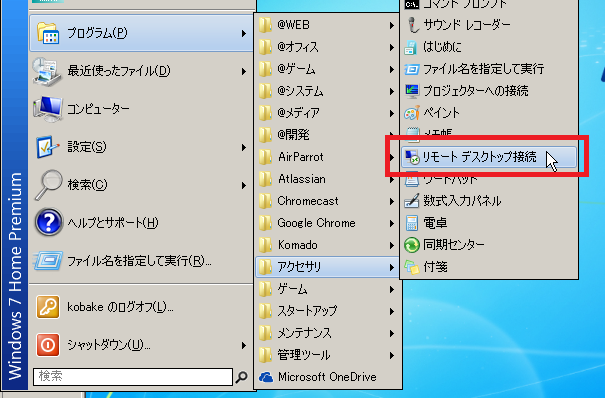The width and height of the screenshot is (605, 398).
Task: Open the @オフィス folder
Action: [x=327, y=47]
